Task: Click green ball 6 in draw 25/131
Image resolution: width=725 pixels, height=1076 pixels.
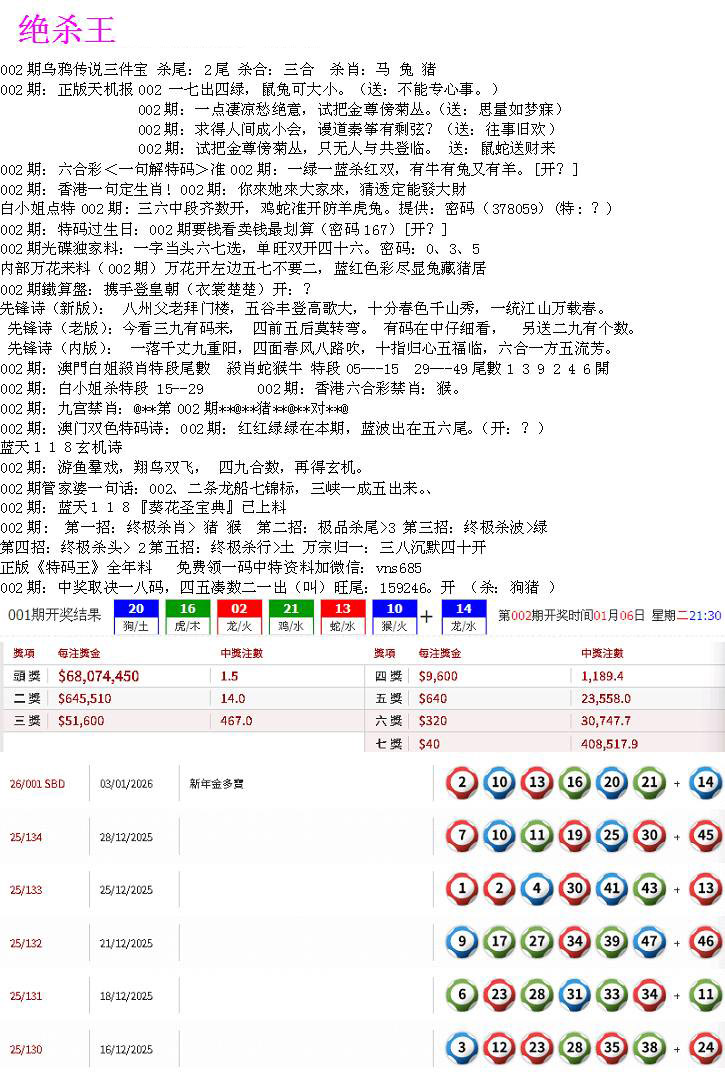Action: 461,994
